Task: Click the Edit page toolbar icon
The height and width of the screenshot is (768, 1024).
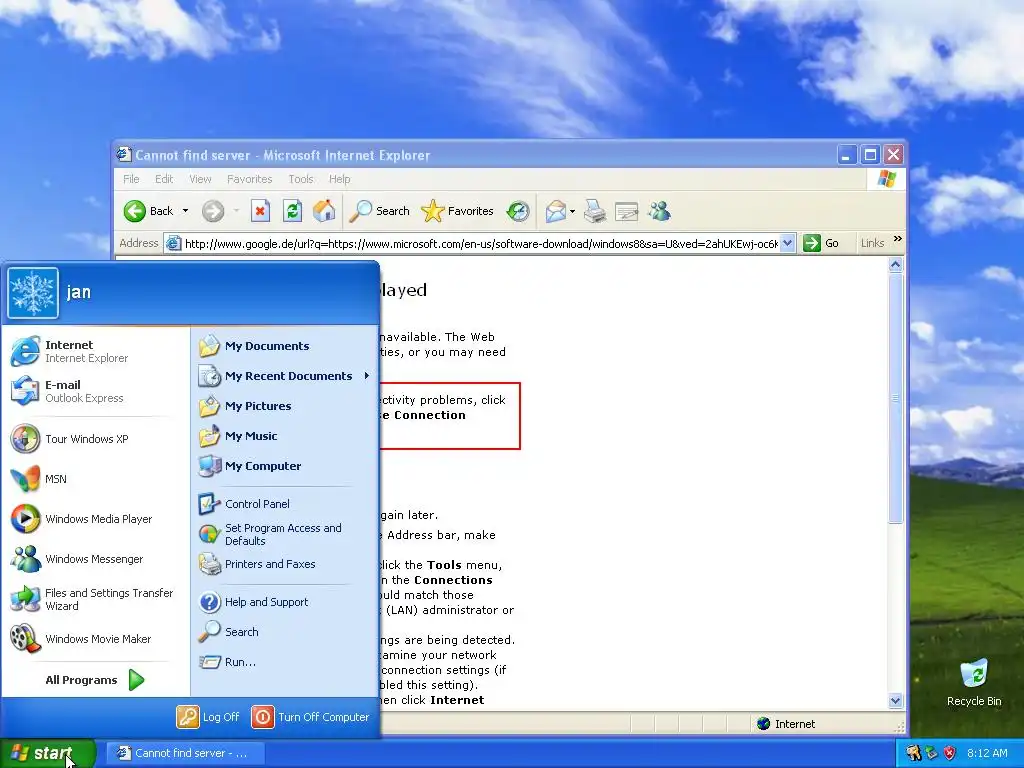Action: 626,211
